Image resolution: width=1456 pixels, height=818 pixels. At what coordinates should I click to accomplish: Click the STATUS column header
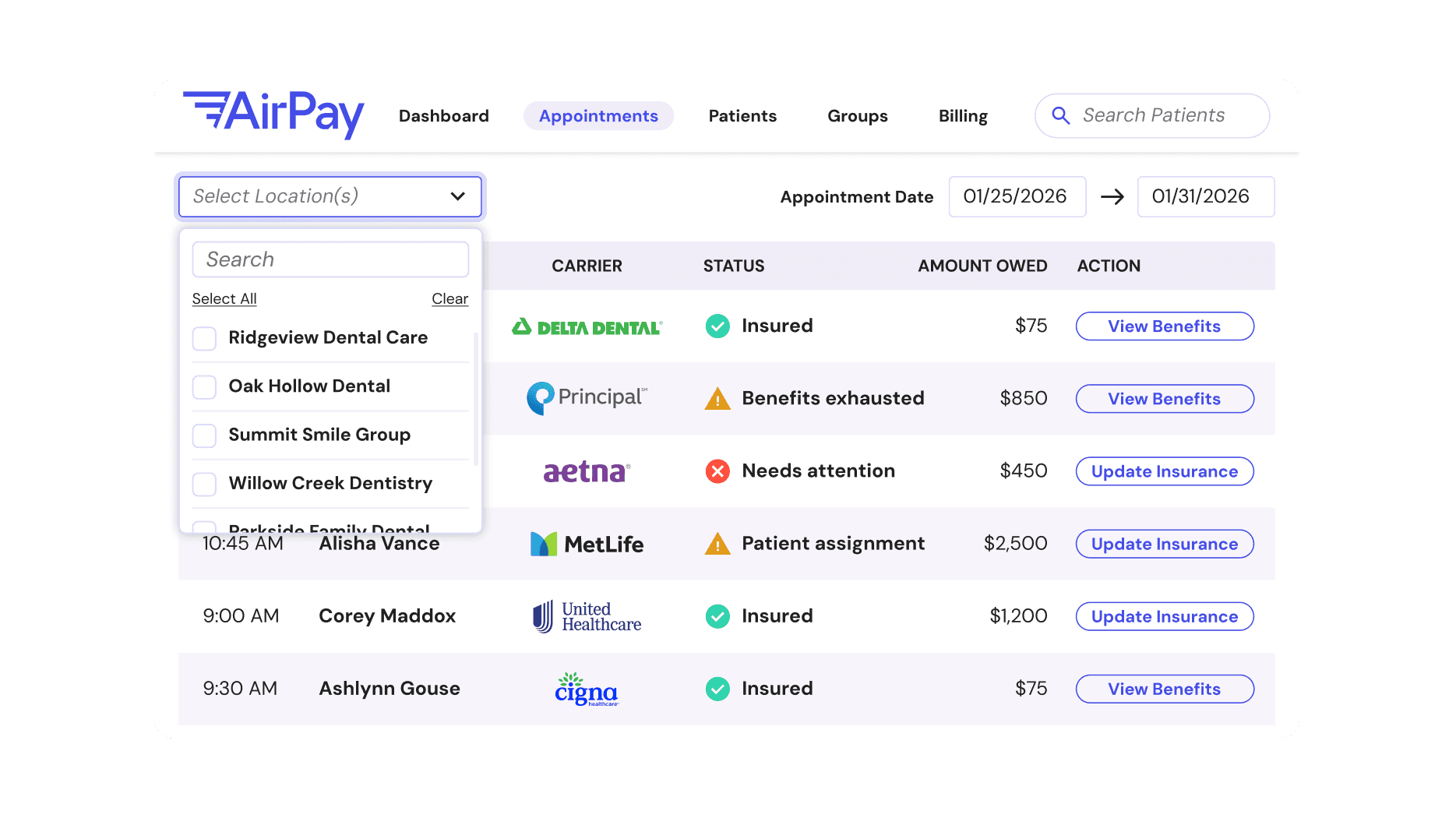coord(734,266)
